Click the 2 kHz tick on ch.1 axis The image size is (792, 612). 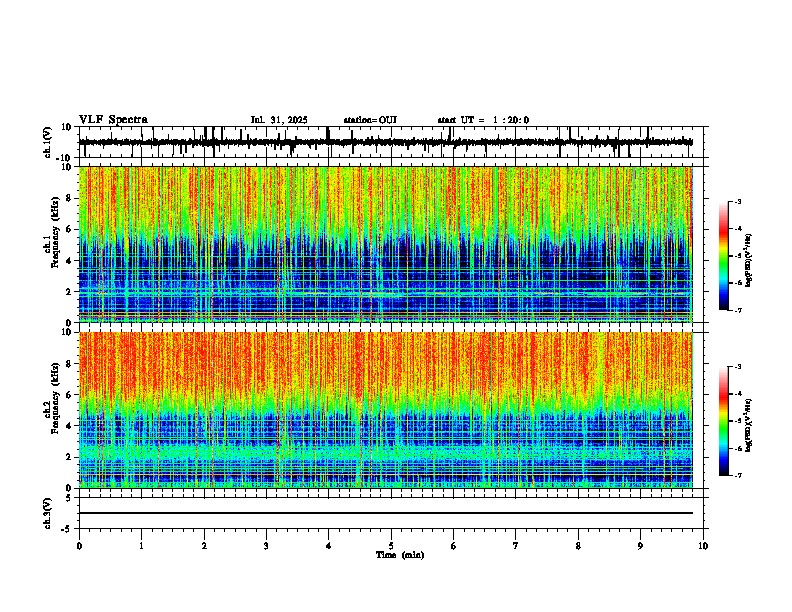pos(69,292)
